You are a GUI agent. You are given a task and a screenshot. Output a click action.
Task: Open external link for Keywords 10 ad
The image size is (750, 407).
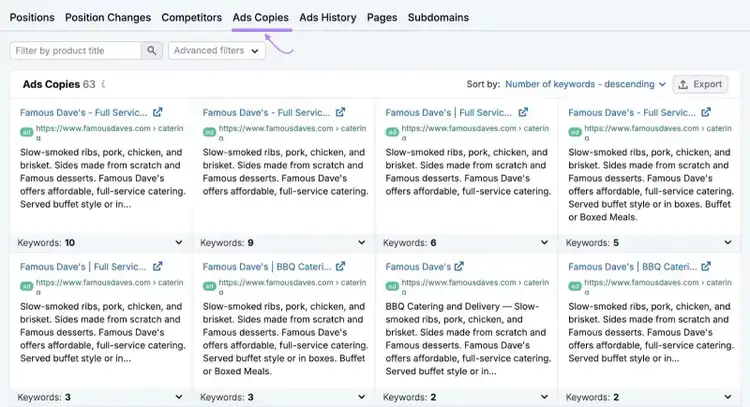pos(157,112)
